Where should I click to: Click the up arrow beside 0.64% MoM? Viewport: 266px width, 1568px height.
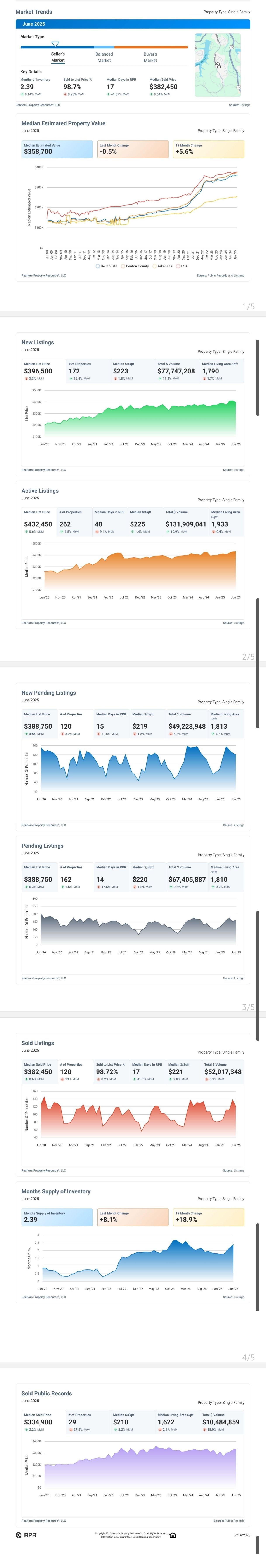pyautogui.click(x=152, y=94)
